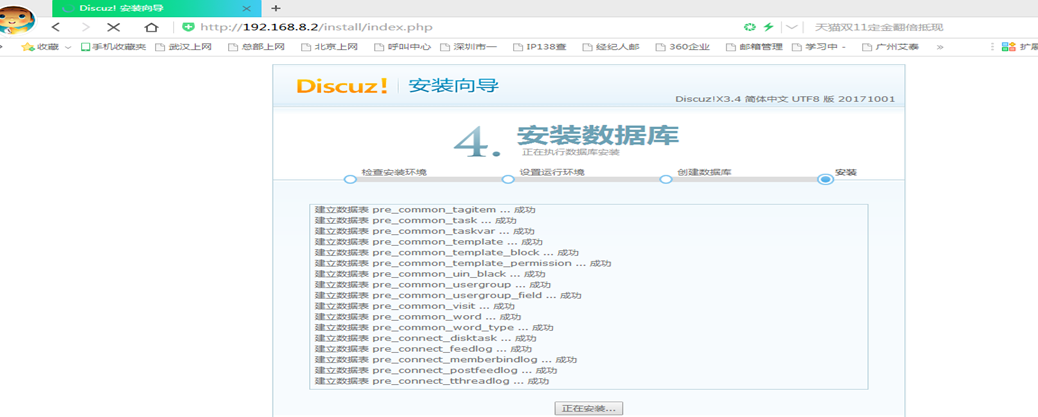
Task: Close the Discuz! 安装向导 tab
Action: coord(246,9)
